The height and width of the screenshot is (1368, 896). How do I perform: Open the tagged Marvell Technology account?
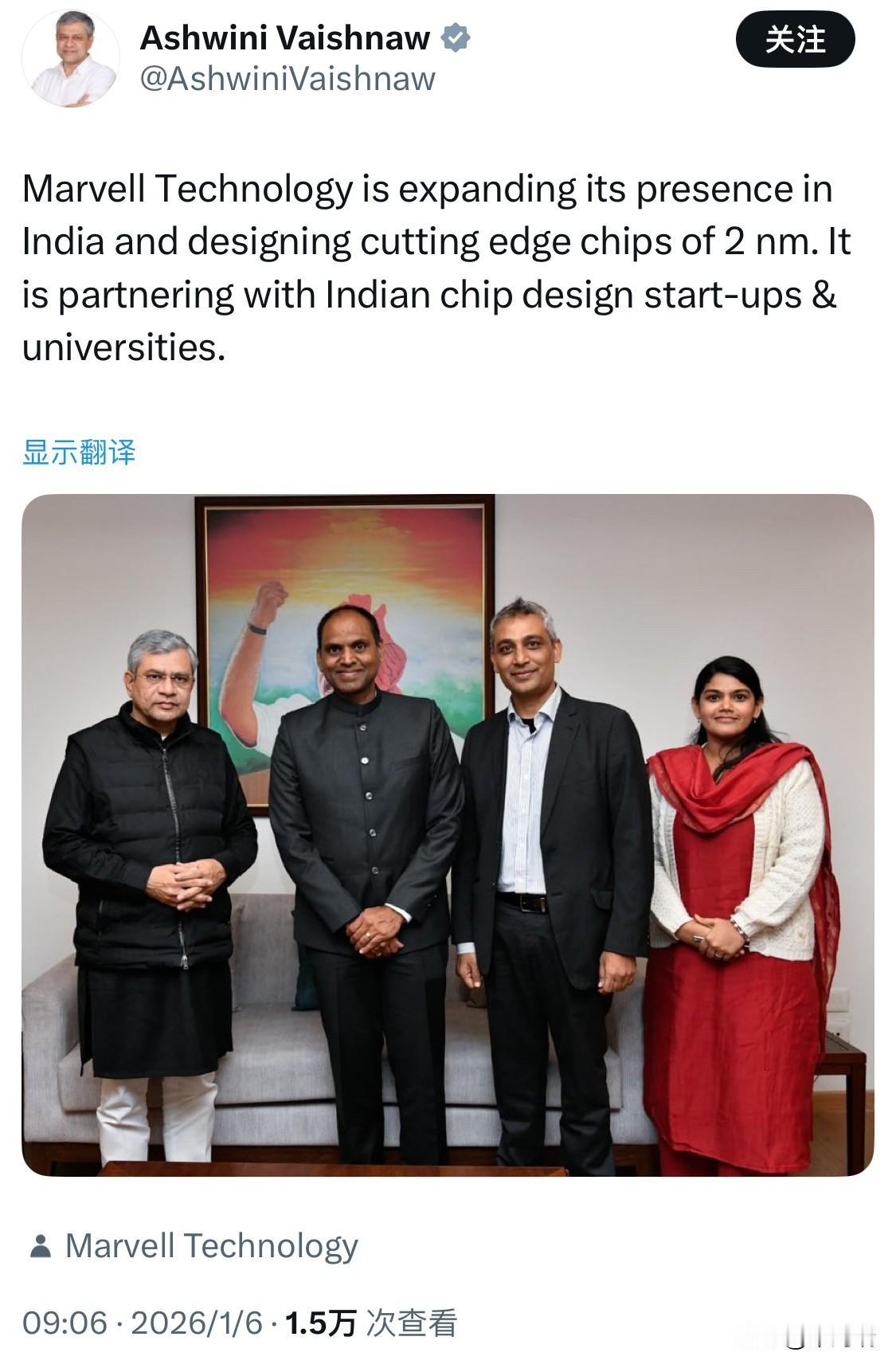212,1246
